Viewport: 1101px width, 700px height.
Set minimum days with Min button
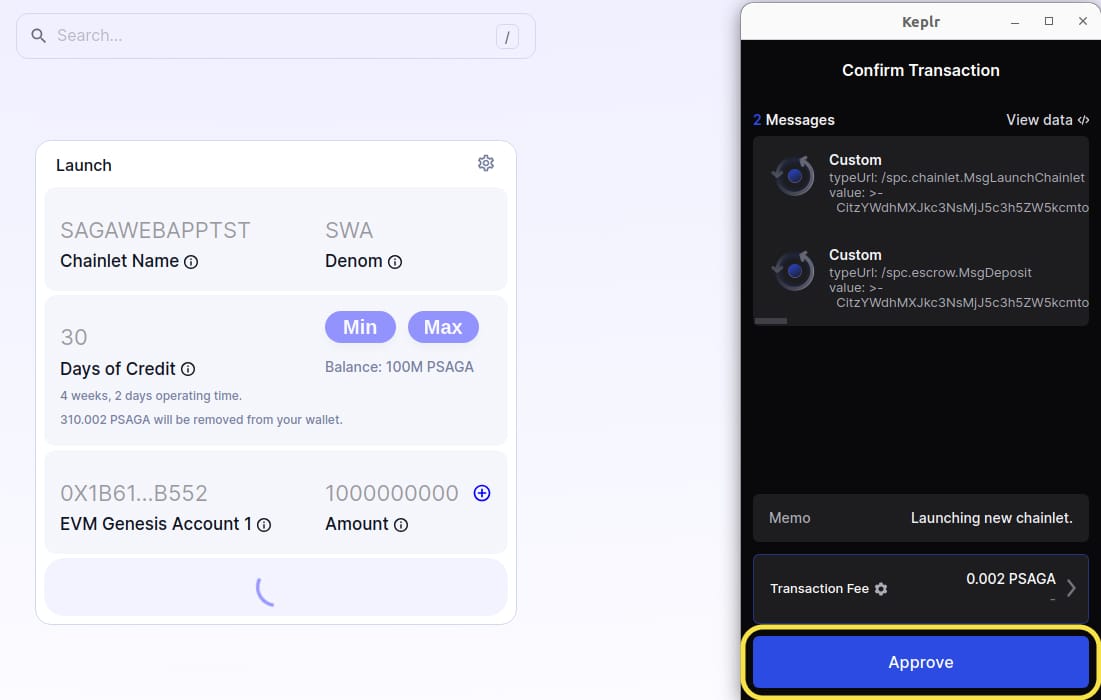coord(360,327)
